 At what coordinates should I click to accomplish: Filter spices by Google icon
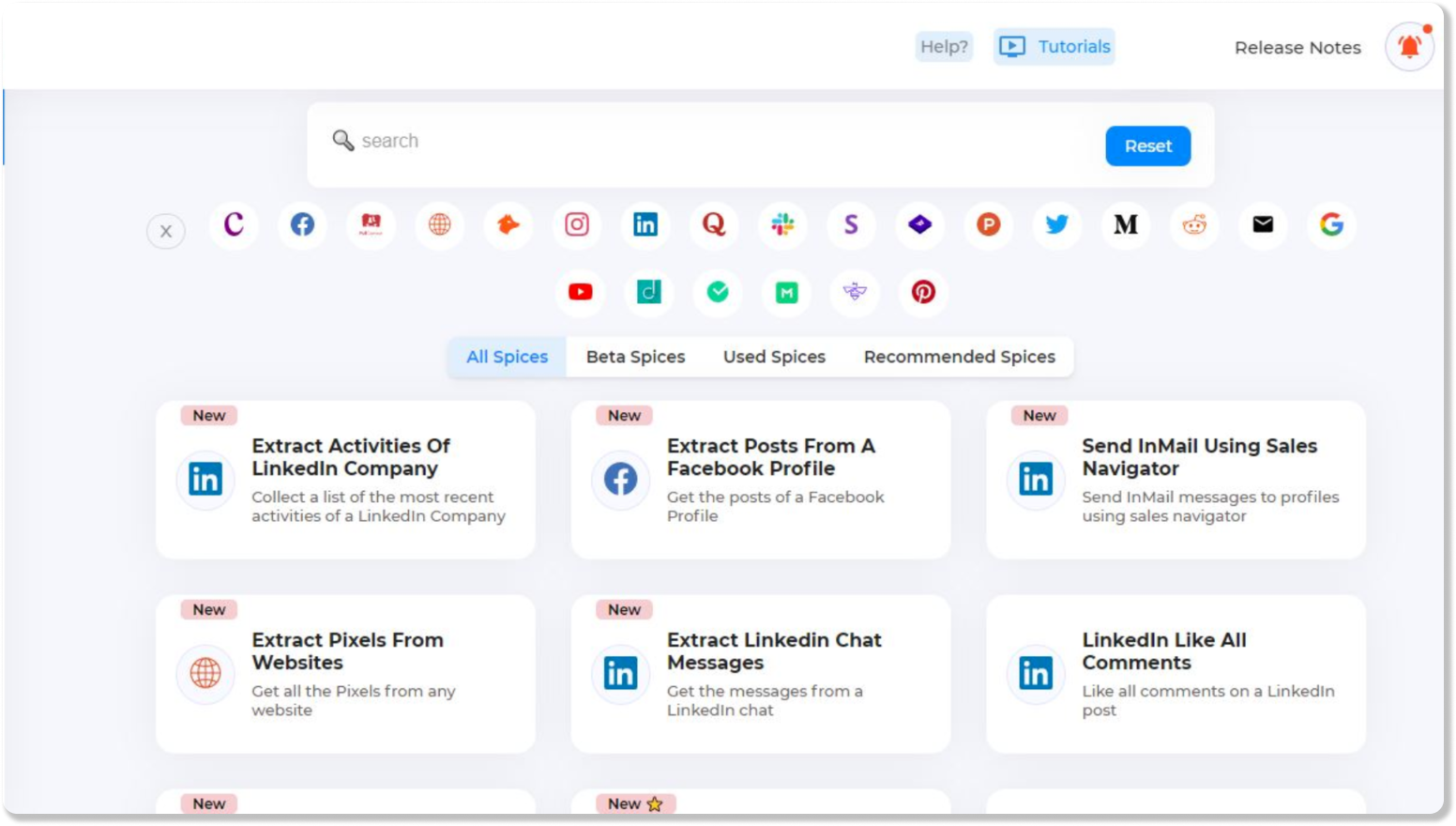tap(1331, 224)
